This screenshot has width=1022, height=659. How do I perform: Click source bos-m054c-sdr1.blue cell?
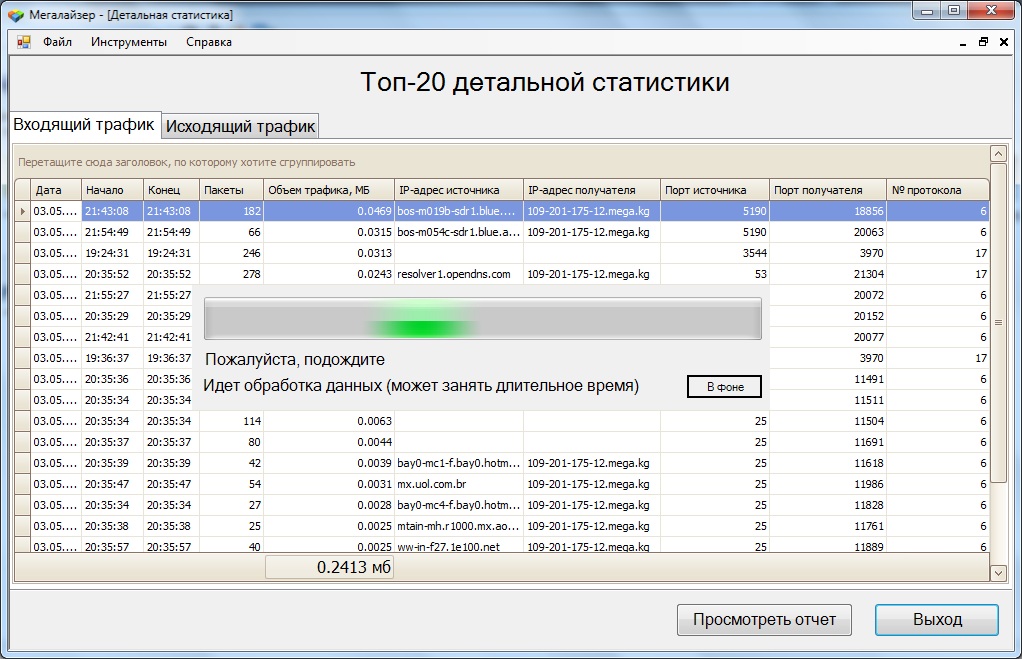(x=459, y=232)
